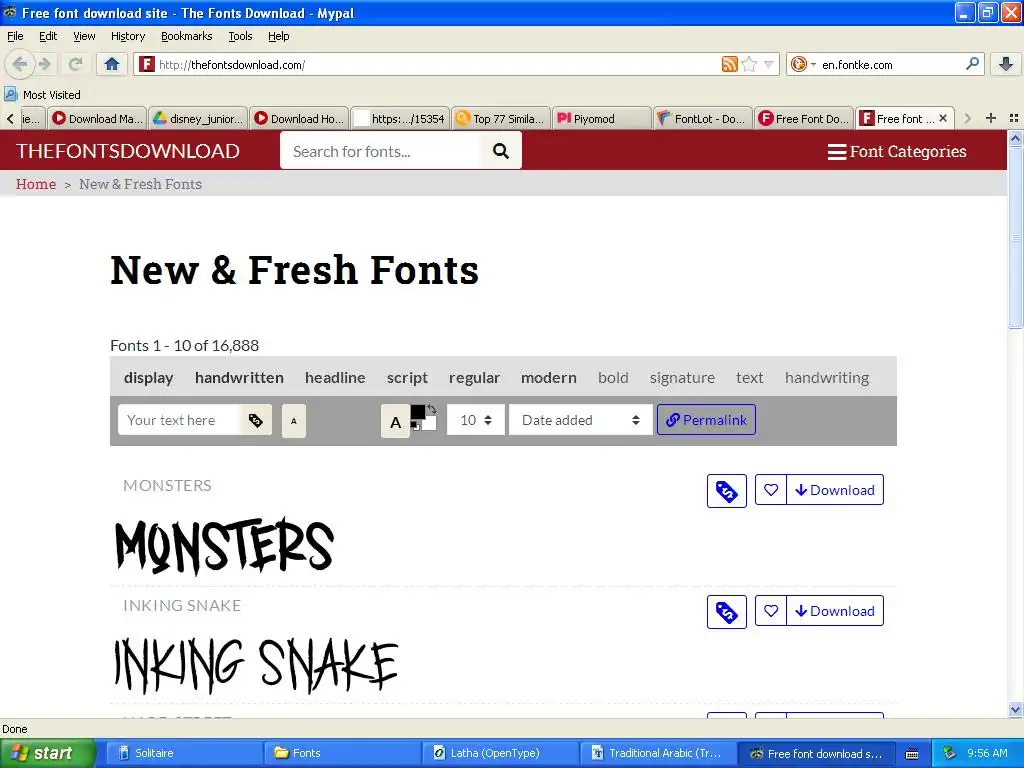Image resolution: width=1024 pixels, height=768 pixels.
Task: Click the browser forward arrow
Action: pos(45,64)
